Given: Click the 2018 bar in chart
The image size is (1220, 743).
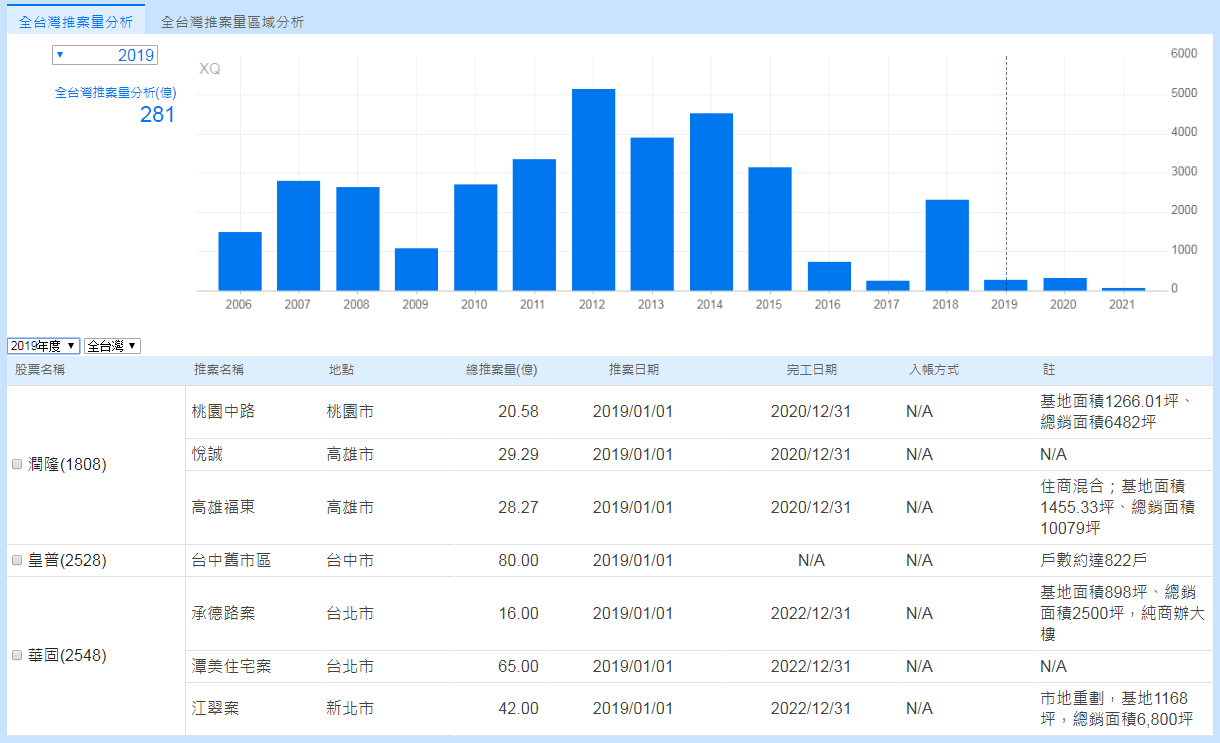Looking at the screenshot, I should [947, 245].
